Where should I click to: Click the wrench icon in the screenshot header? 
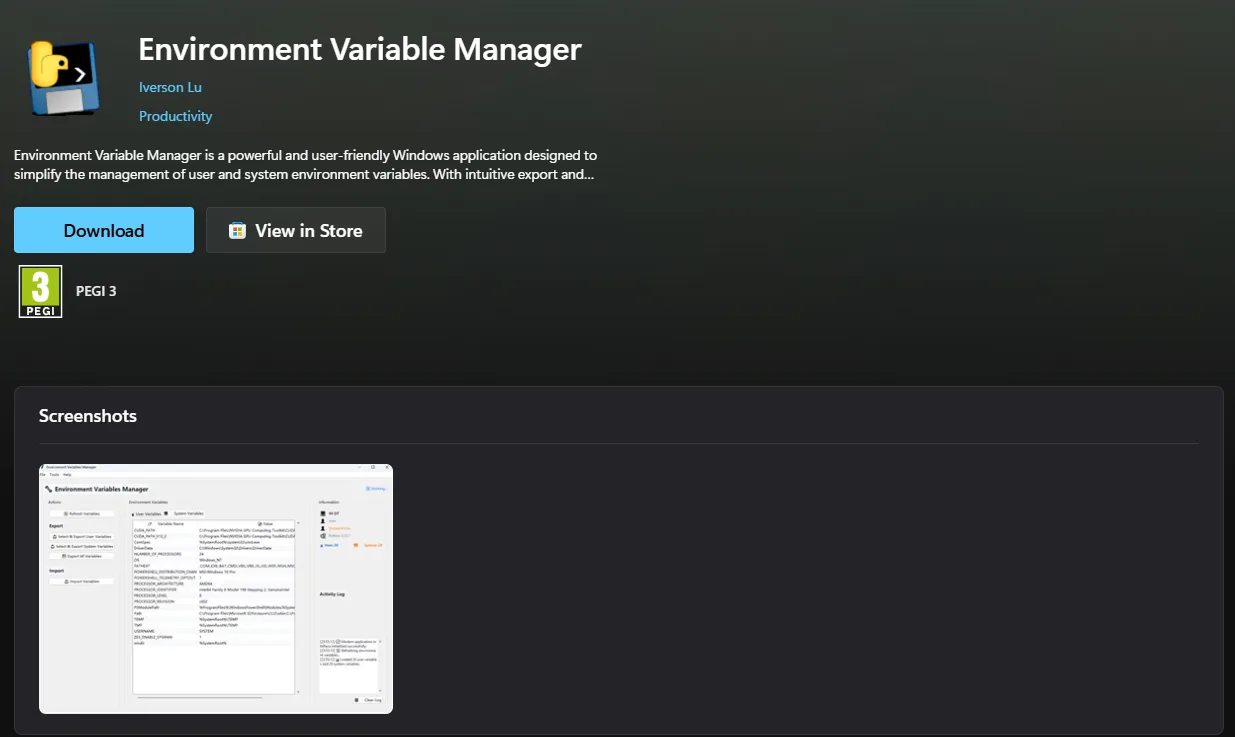click(48, 489)
